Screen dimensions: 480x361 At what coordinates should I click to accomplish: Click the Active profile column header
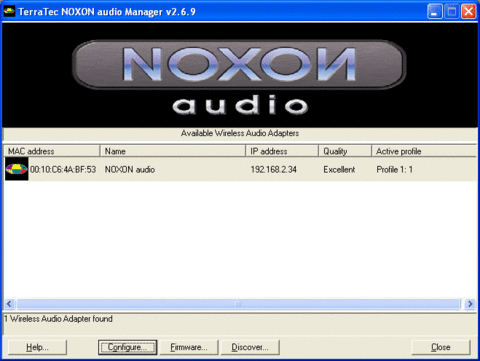[x=424, y=151]
